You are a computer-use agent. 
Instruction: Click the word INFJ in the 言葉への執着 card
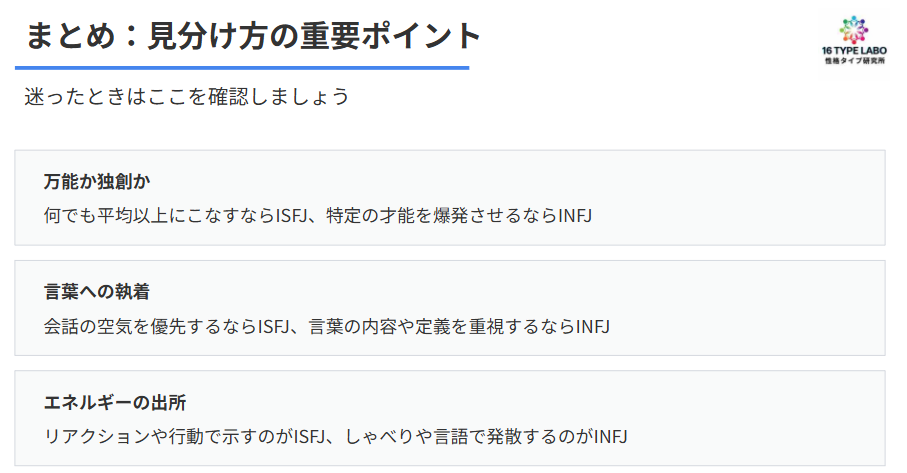click(x=592, y=325)
